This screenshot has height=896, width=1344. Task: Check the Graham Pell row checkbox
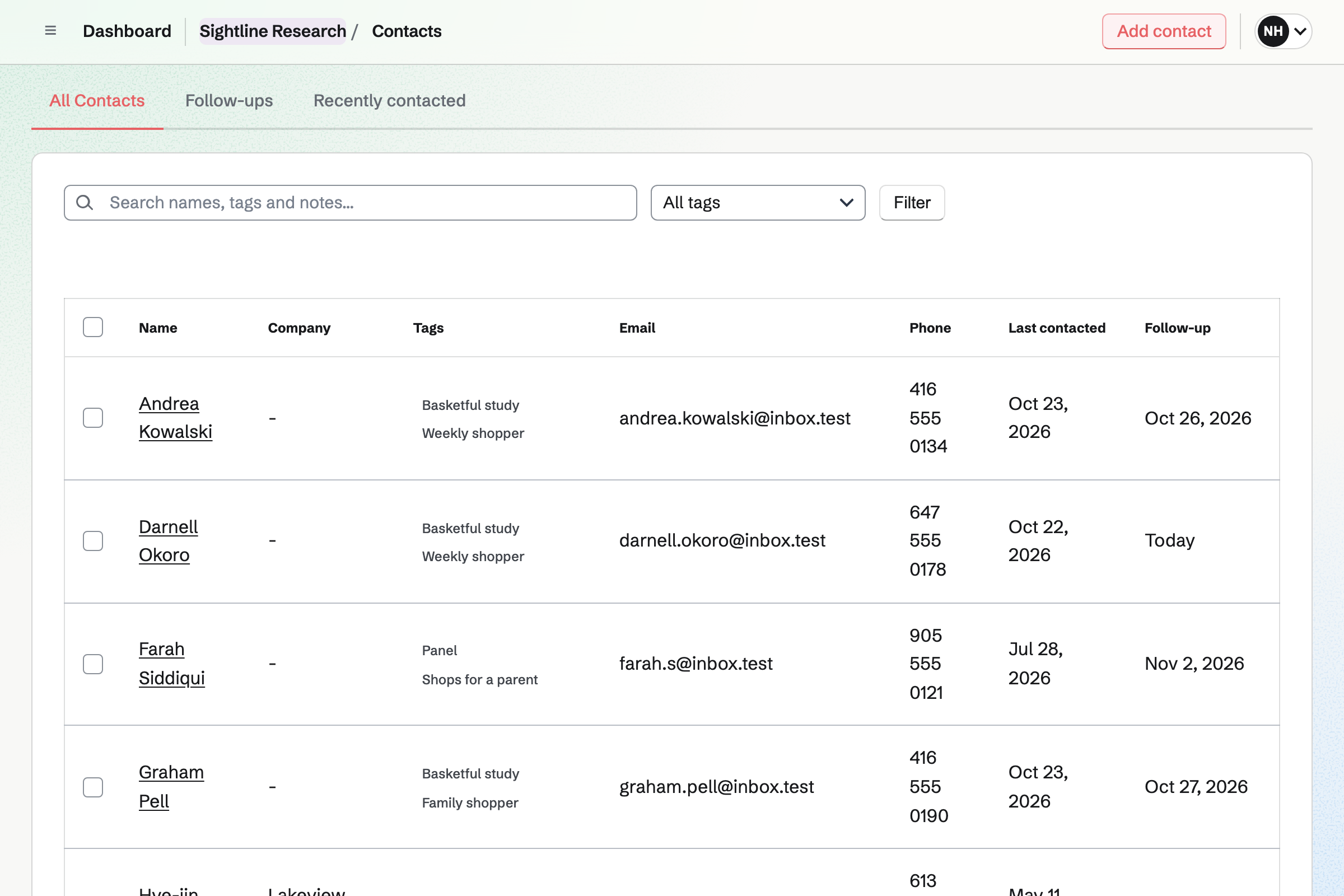[92, 787]
